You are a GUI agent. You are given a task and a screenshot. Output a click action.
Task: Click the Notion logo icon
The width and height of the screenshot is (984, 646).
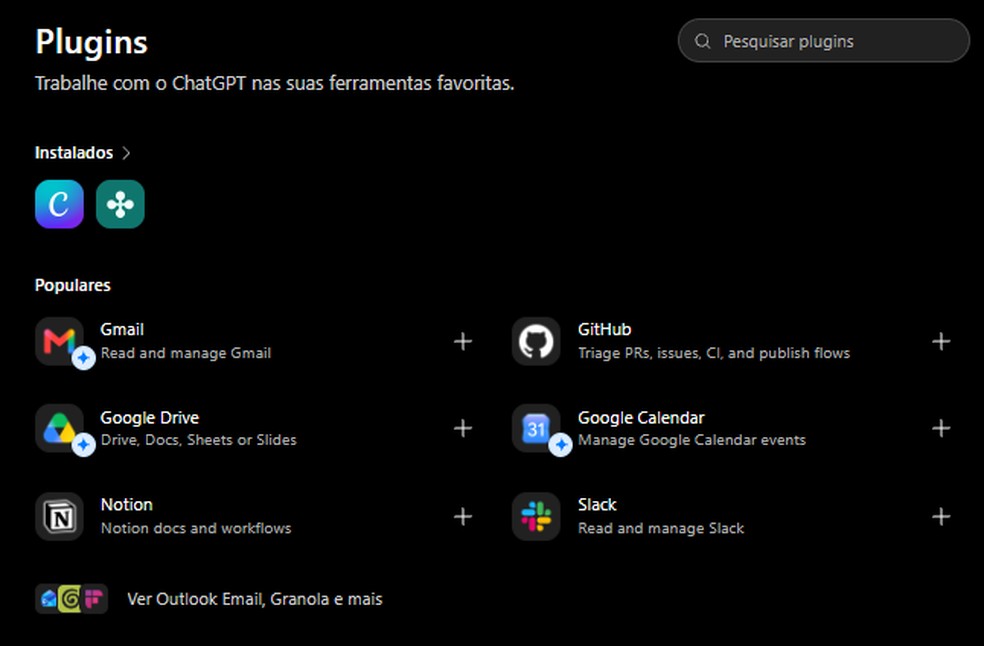pyautogui.click(x=59, y=517)
